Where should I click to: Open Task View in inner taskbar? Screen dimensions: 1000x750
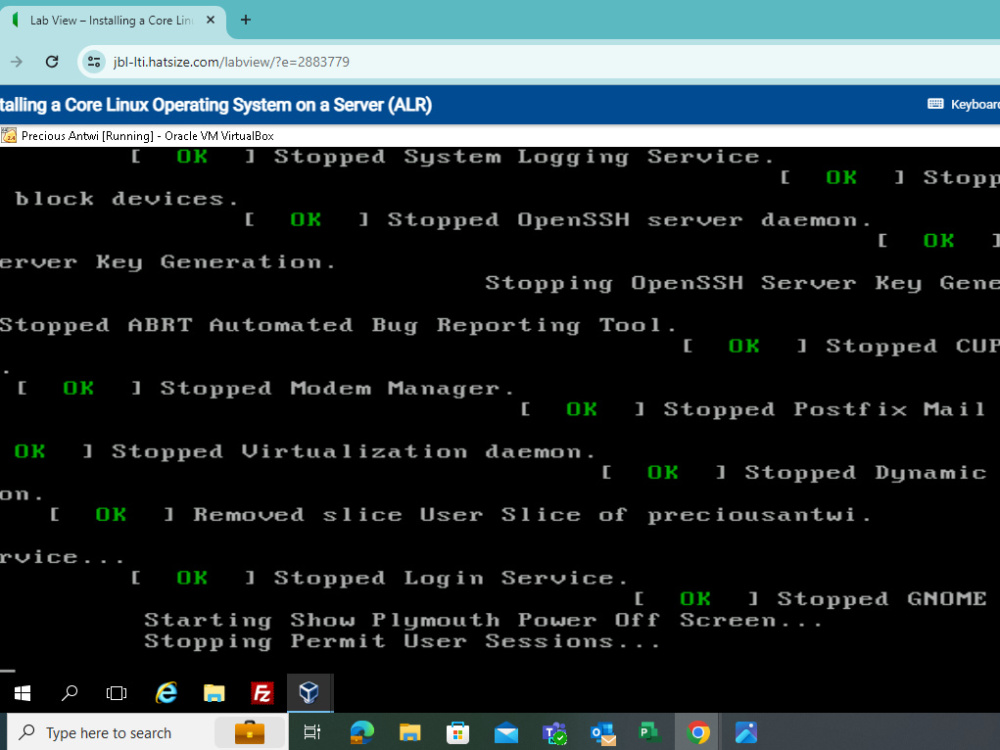[117, 693]
